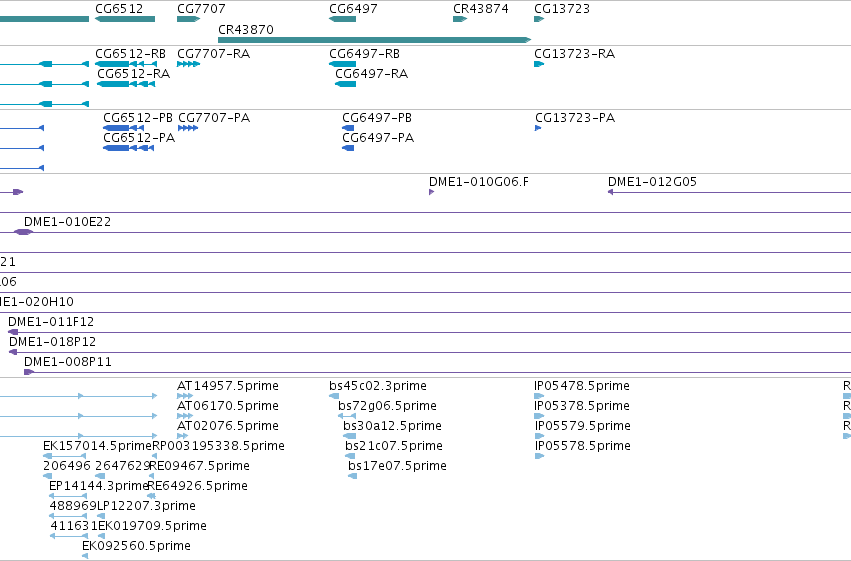Select the CG7707-RA transcript glyph

188,64
